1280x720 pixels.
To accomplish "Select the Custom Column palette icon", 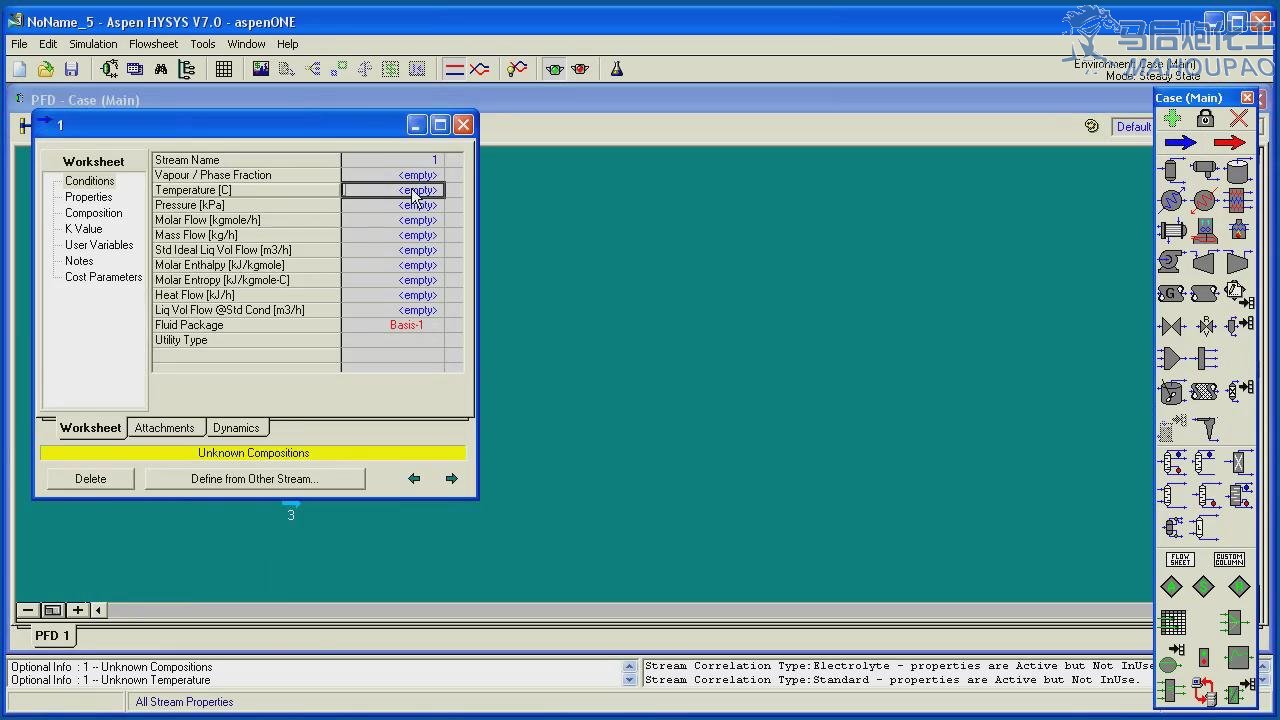I will click(1229, 559).
